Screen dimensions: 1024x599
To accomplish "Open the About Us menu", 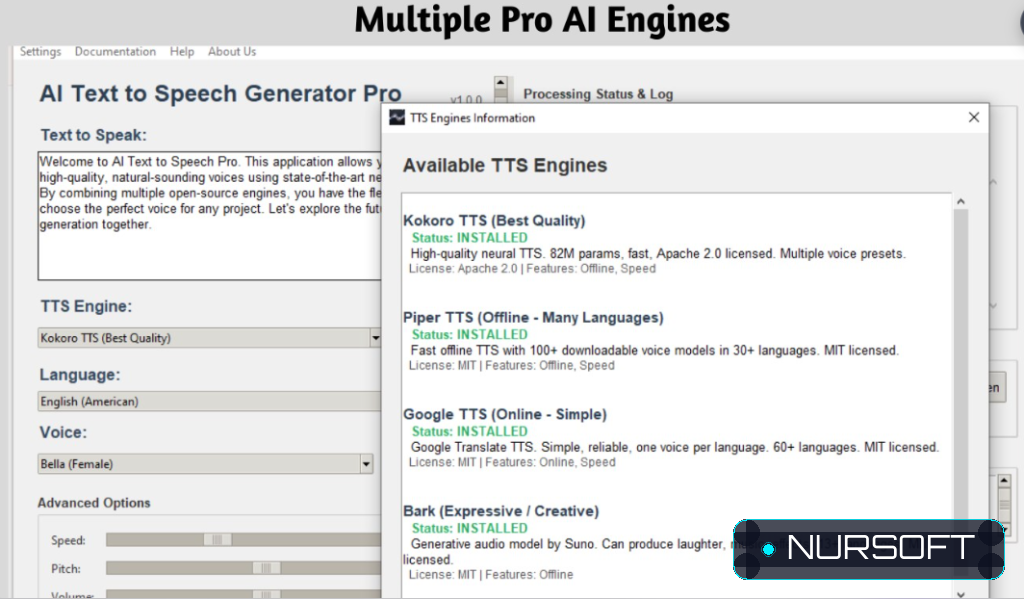I will pos(232,52).
